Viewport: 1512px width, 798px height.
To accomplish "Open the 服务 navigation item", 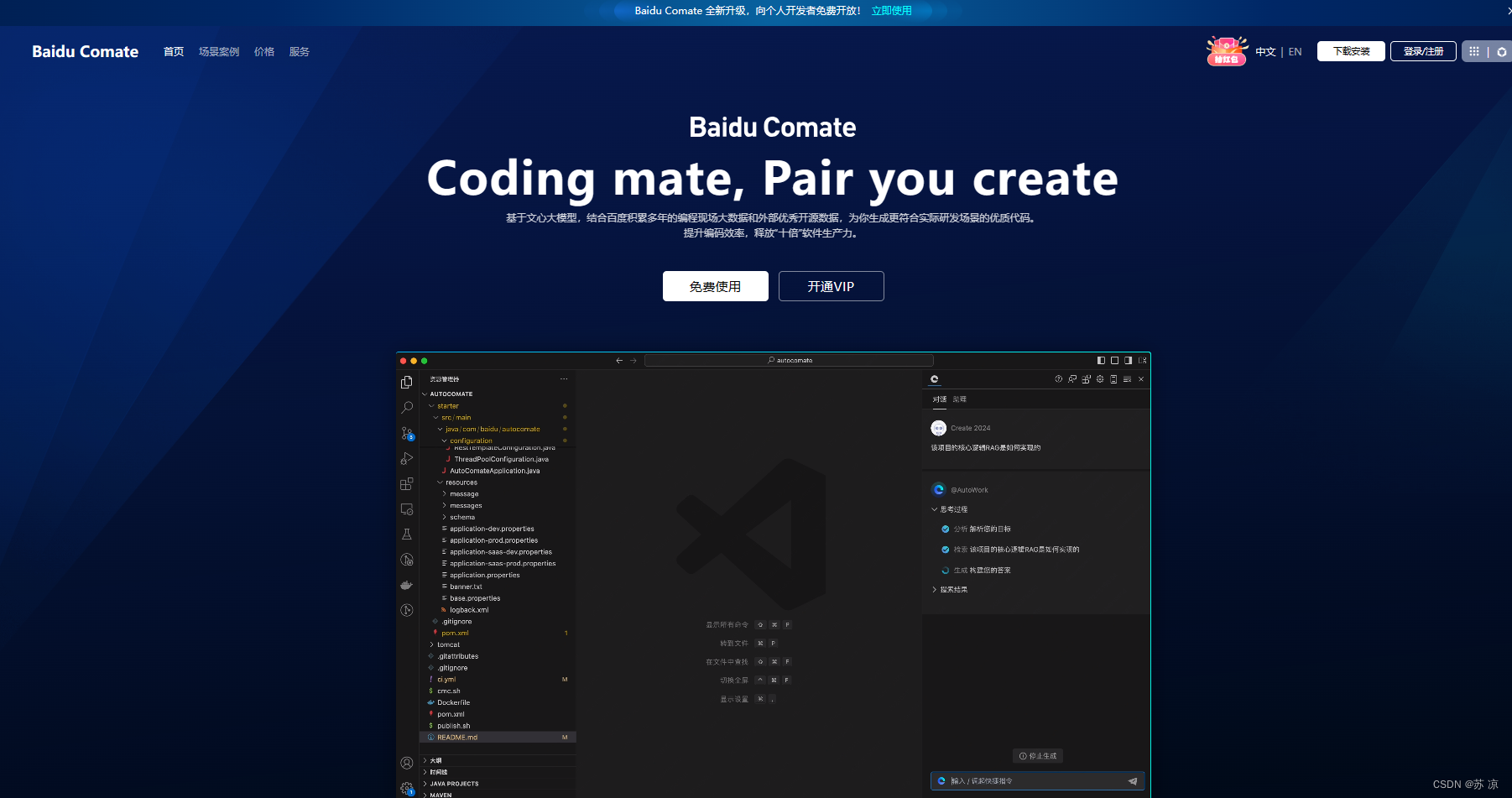I will (x=300, y=52).
